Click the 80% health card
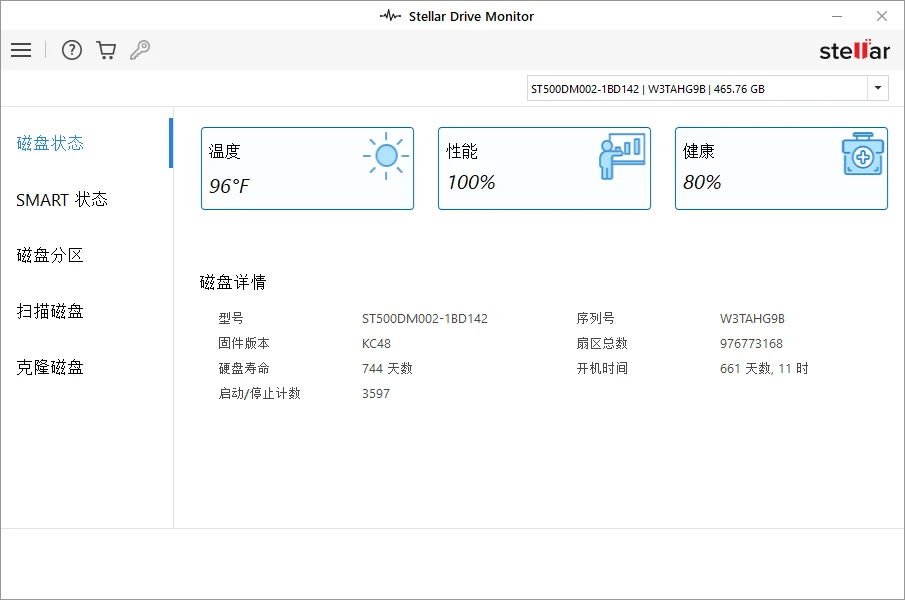 click(x=781, y=168)
